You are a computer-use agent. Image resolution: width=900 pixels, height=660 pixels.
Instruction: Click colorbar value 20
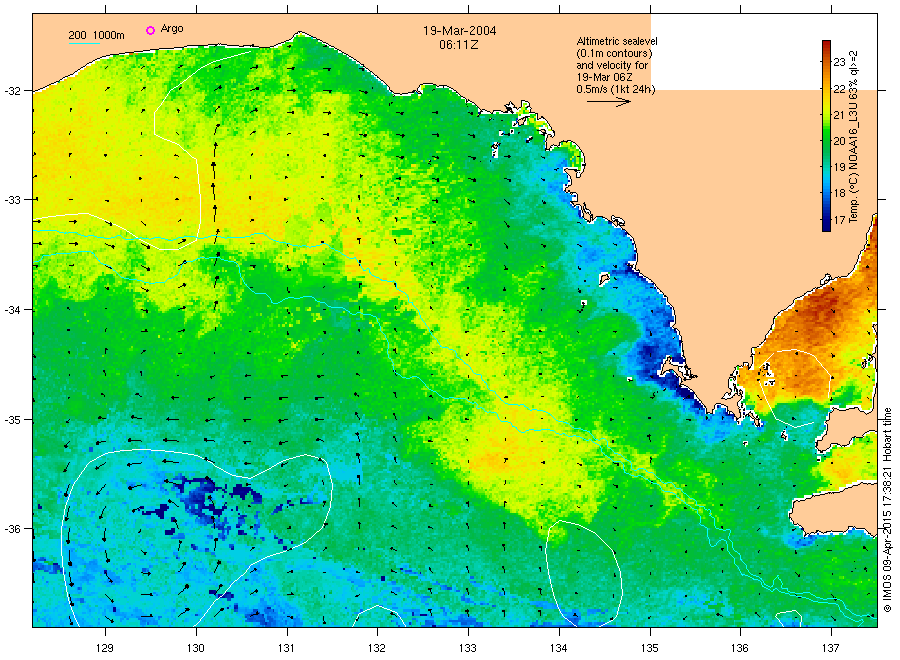pyautogui.click(x=839, y=141)
